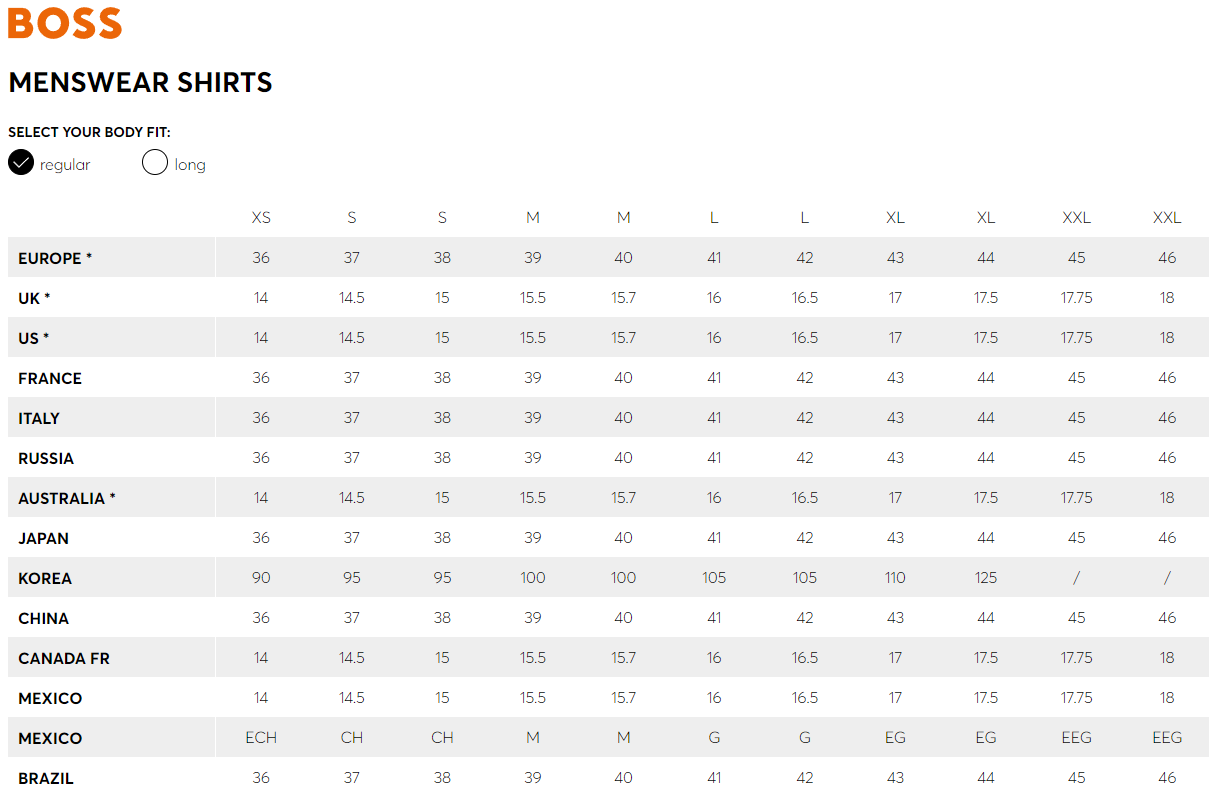The image size is (1209, 795).
Task: Click the BOSS logo
Action: pyautogui.click(x=65, y=23)
